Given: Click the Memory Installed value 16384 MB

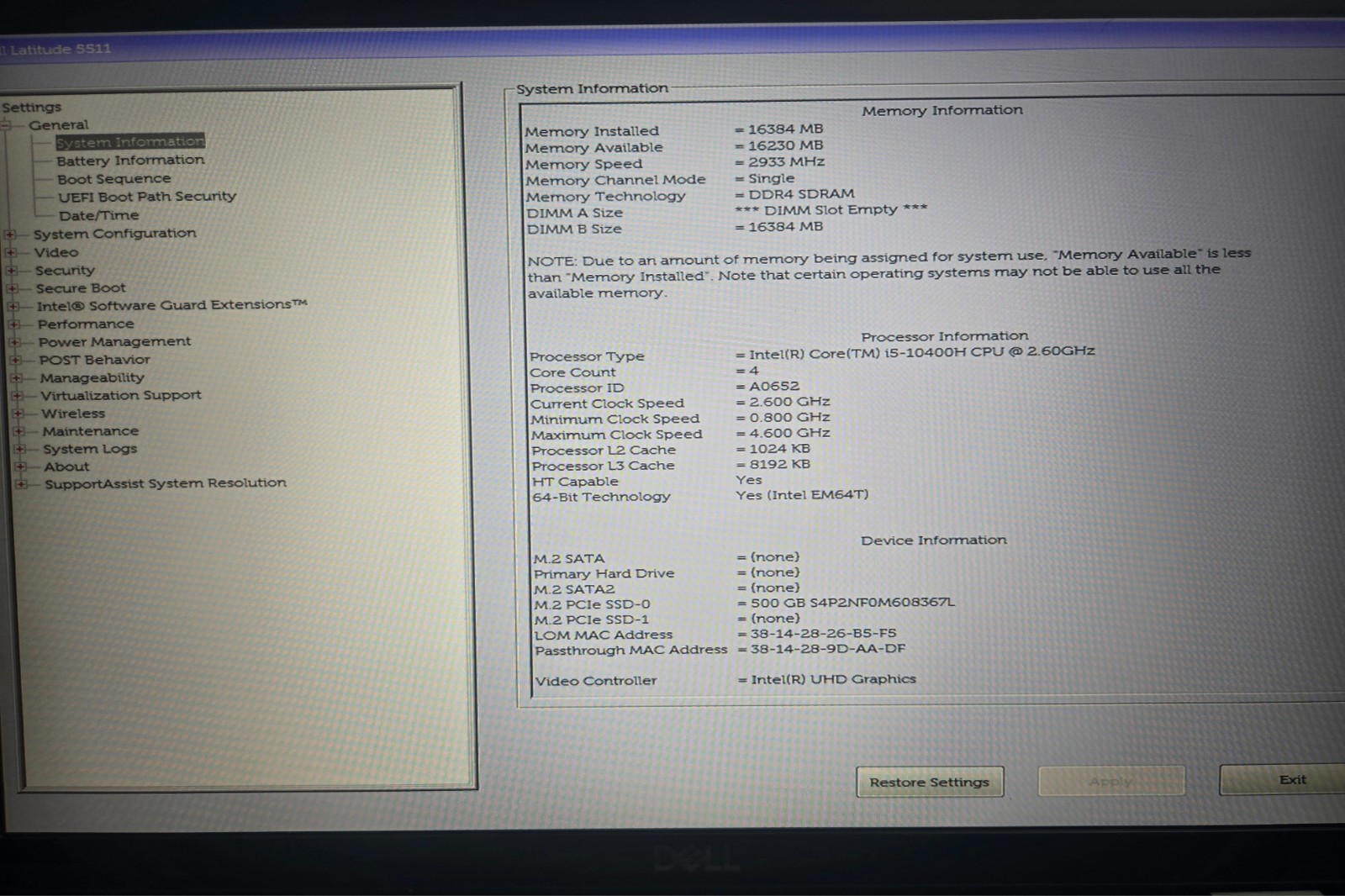Looking at the screenshot, I should tap(785, 129).
